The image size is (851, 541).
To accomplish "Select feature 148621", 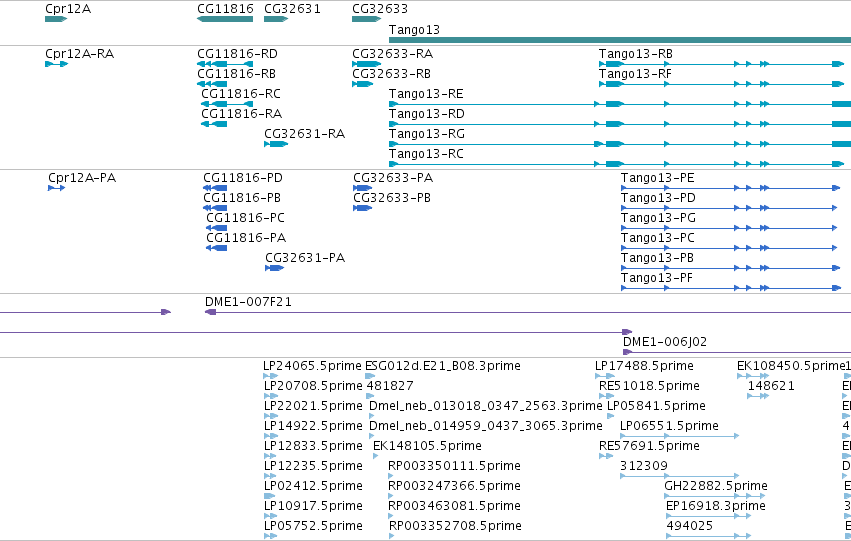I will point(771,386).
